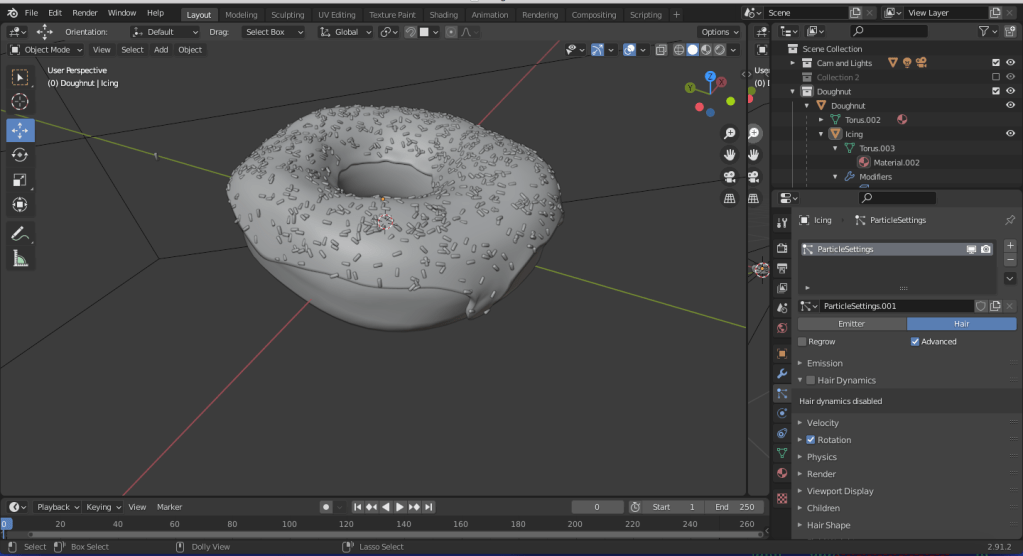
Task: Uncheck the Advanced checkbox
Action: [915, 341]
